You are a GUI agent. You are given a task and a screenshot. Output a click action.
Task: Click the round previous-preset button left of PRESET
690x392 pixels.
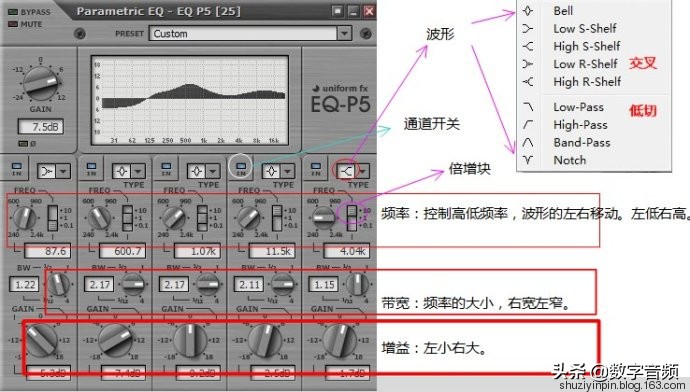coord(80,33)
